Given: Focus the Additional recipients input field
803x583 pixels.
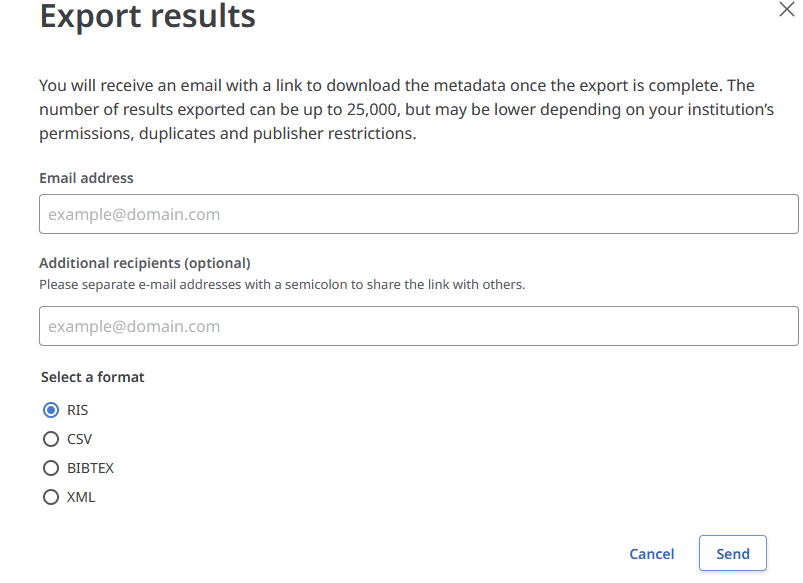Looking at the screenshot, I should click(x=418, y=326).
